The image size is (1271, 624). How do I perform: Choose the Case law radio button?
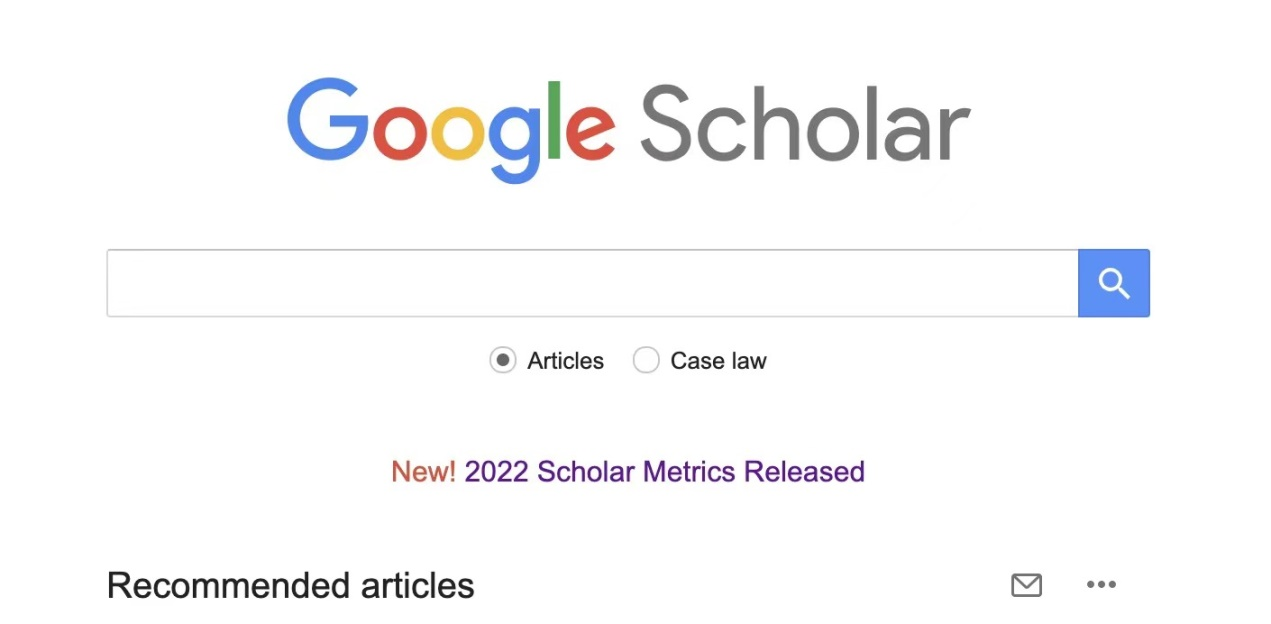(x=646, y=360)
